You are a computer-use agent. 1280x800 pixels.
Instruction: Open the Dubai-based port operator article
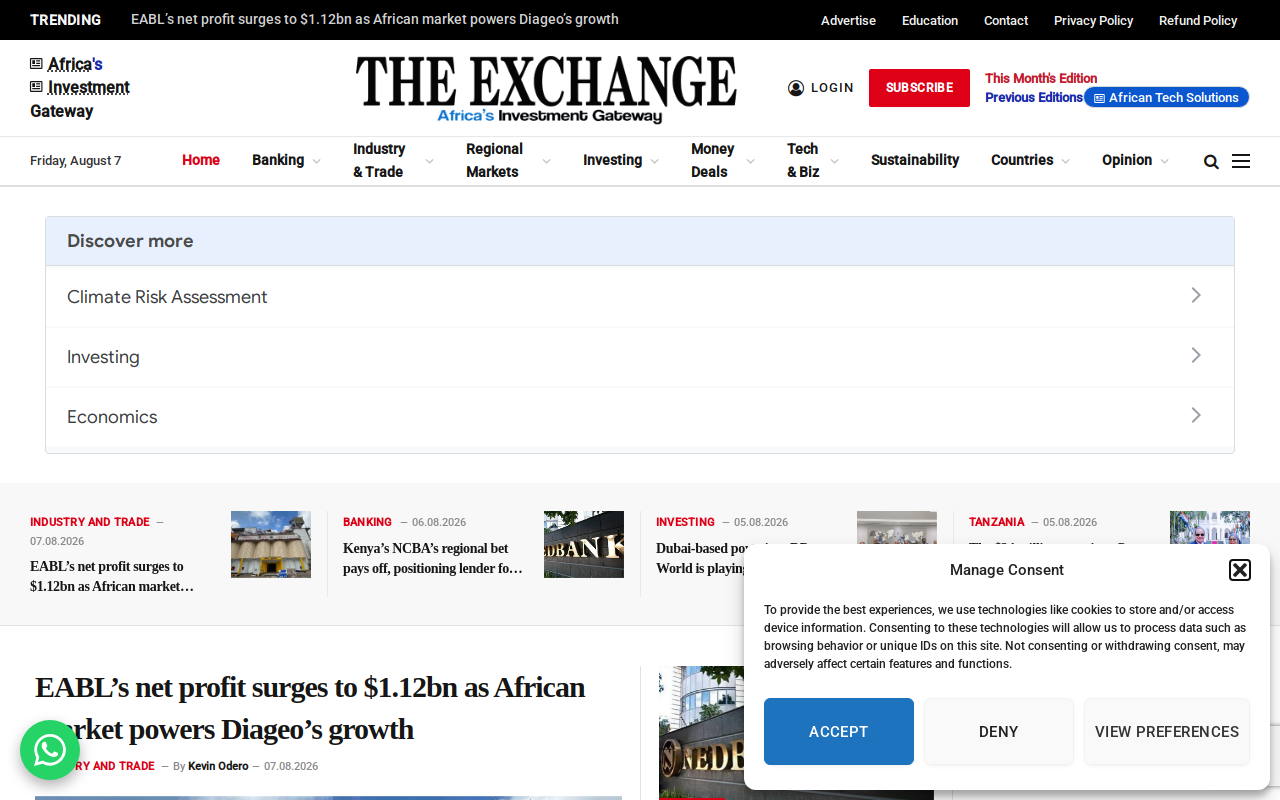700,558
